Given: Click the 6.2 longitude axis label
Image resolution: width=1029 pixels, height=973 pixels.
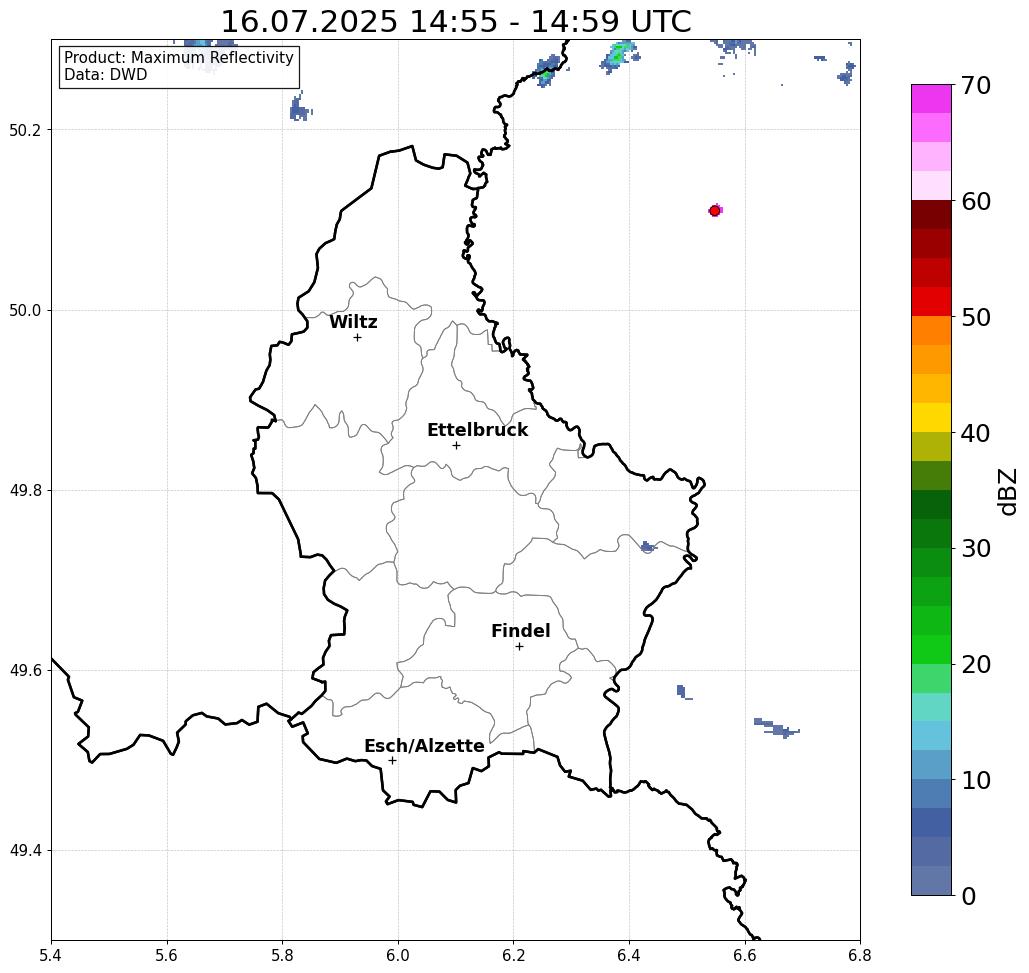Looking at the screenshot, I should coord(514,955).
